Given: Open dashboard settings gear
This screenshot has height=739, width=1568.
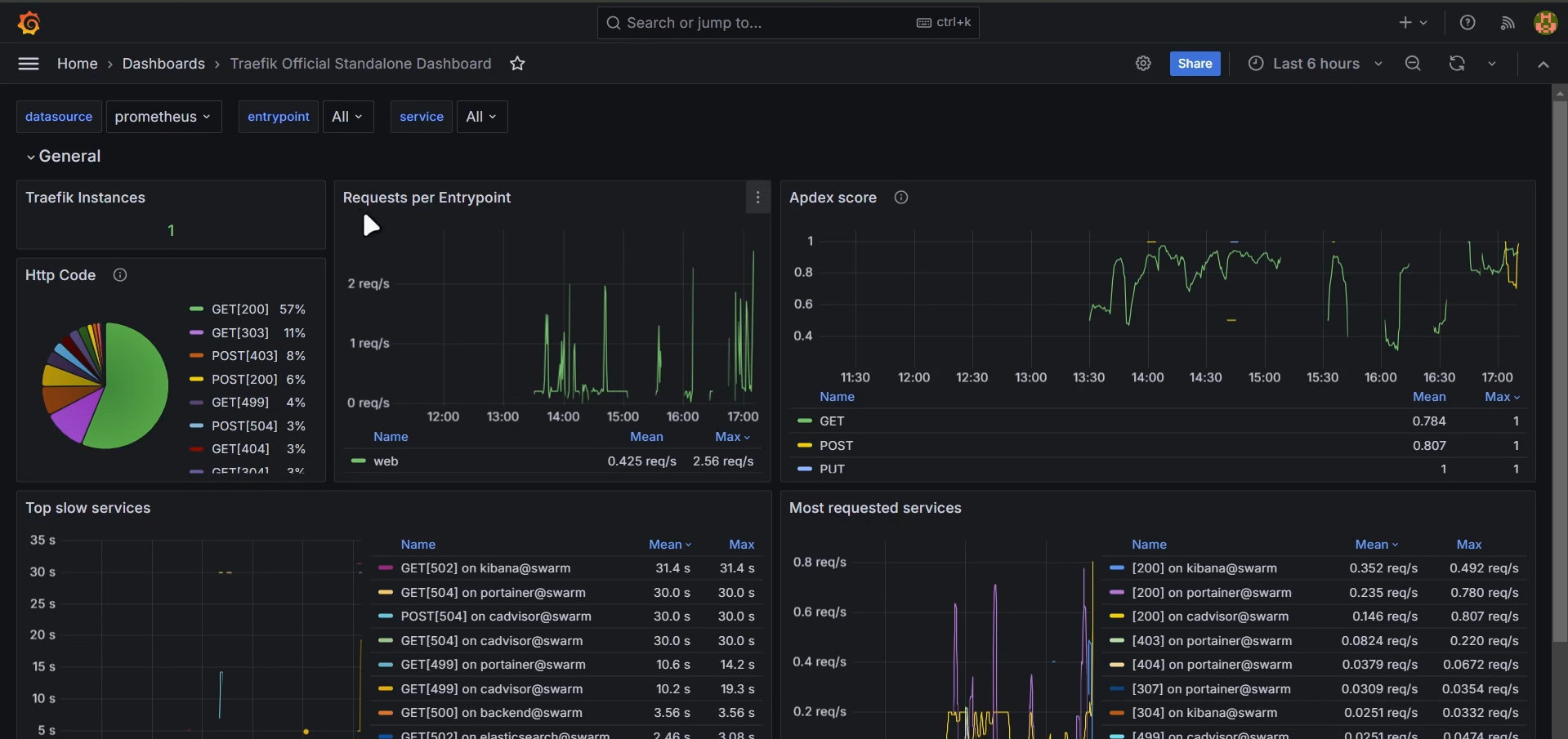Looking at the screenshot, I should click(x=1143, y=64).
